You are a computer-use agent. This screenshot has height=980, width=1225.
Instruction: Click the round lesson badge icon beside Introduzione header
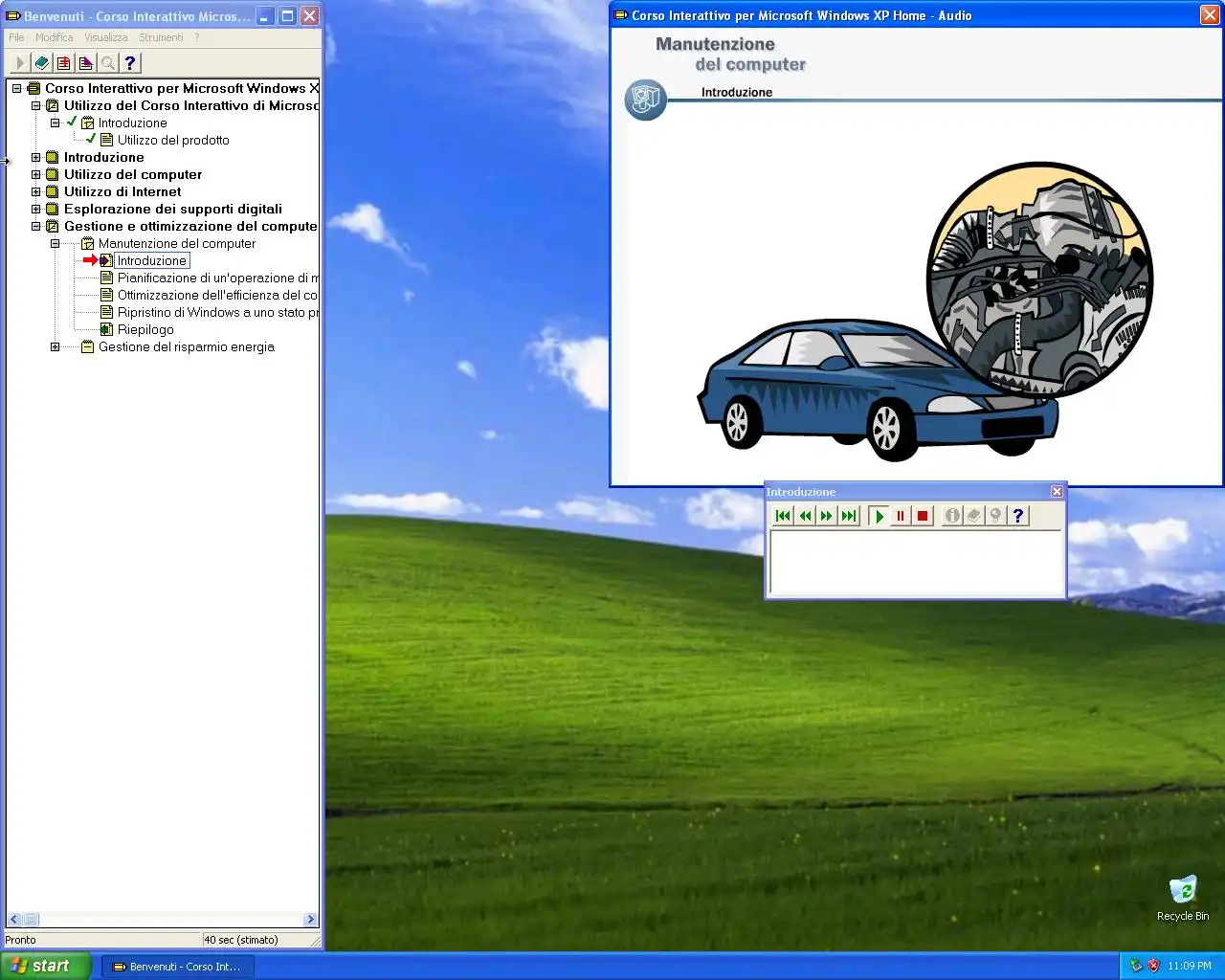pos(646,100)
